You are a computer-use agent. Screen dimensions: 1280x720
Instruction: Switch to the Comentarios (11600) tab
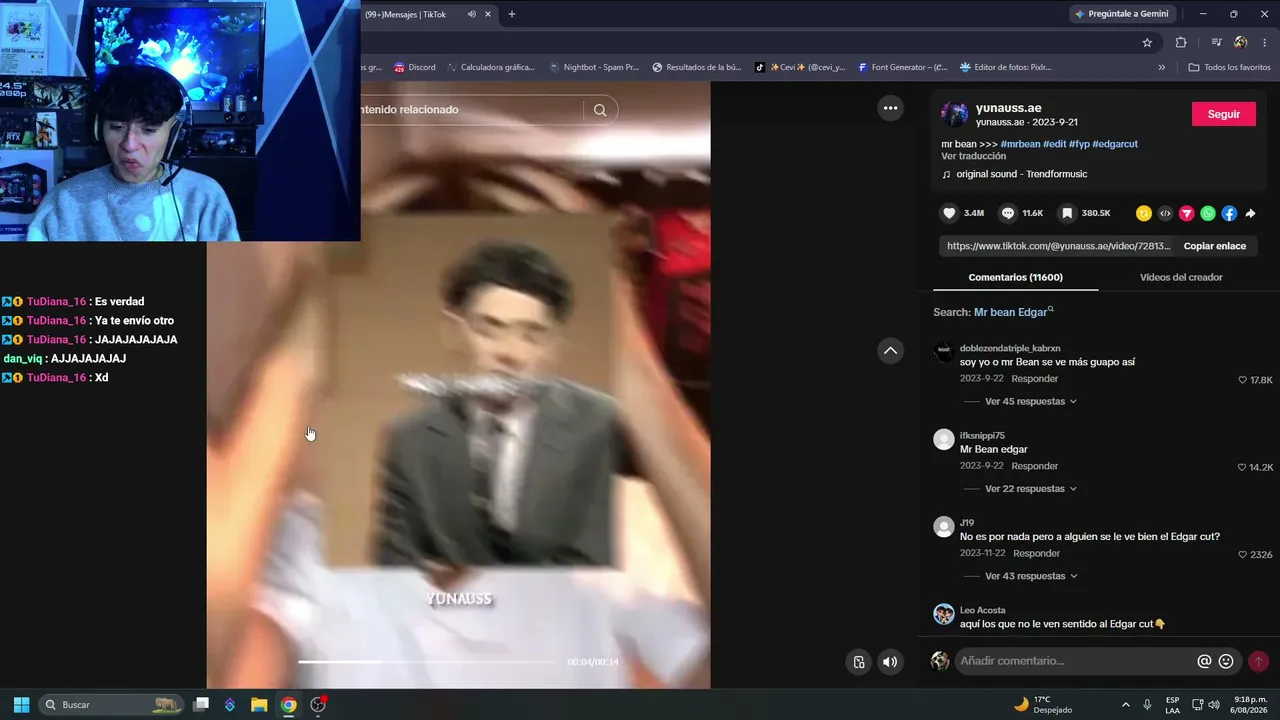[x=1016, y=277]
